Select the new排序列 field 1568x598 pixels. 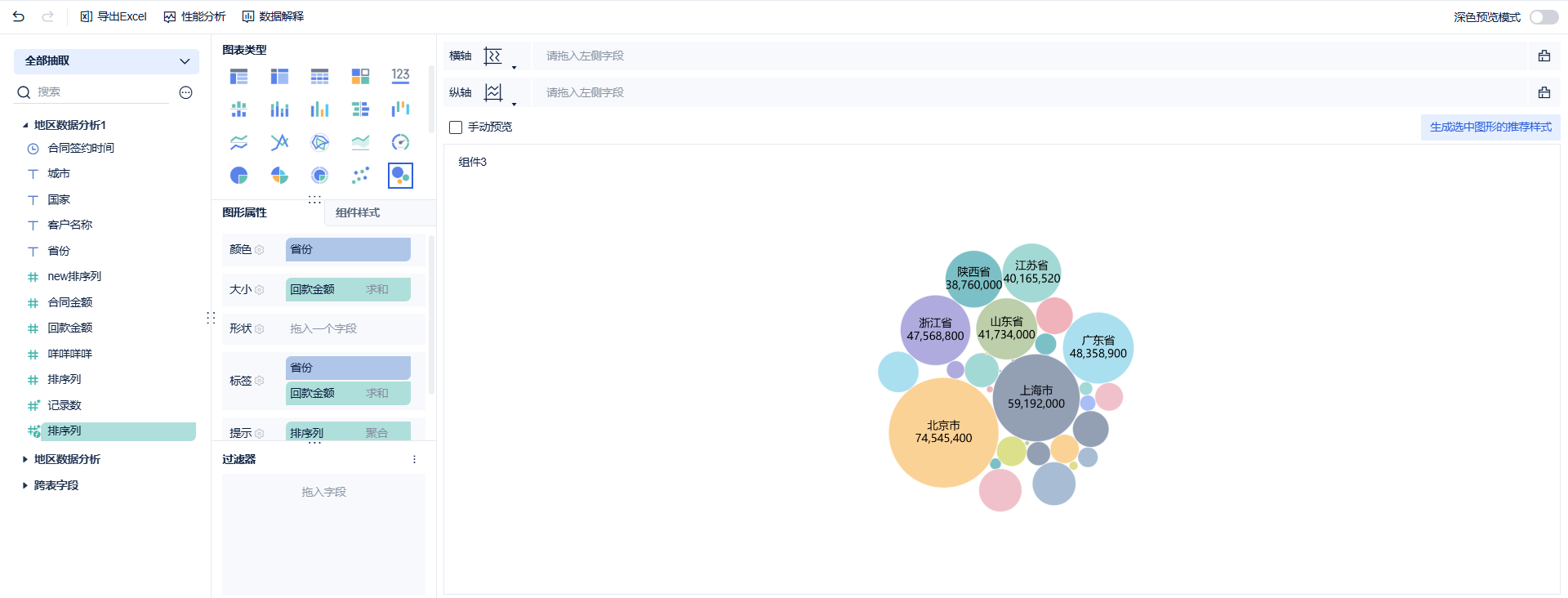point(74,276)
